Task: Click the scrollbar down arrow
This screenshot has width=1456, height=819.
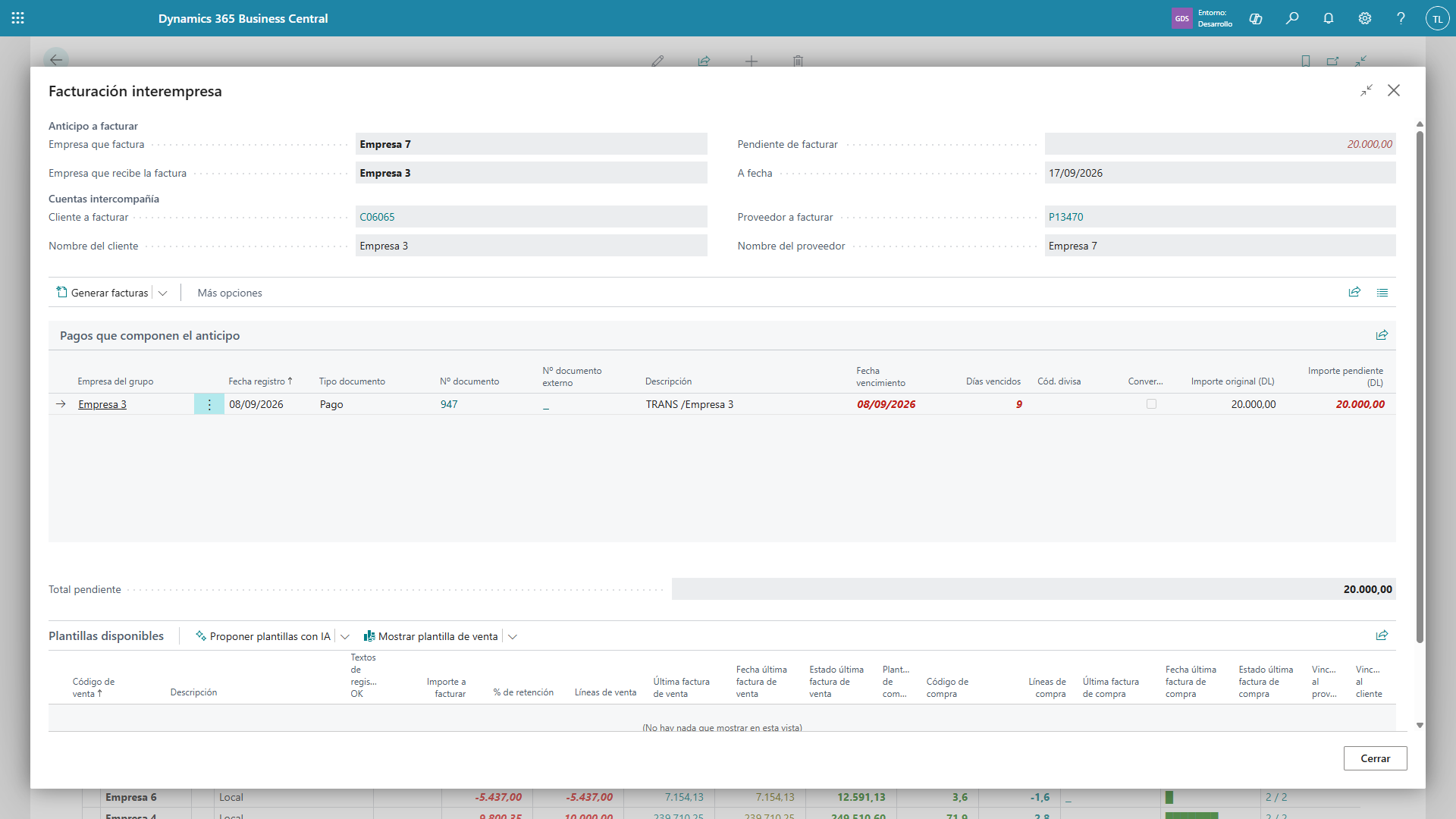Action: [1420, 726]
